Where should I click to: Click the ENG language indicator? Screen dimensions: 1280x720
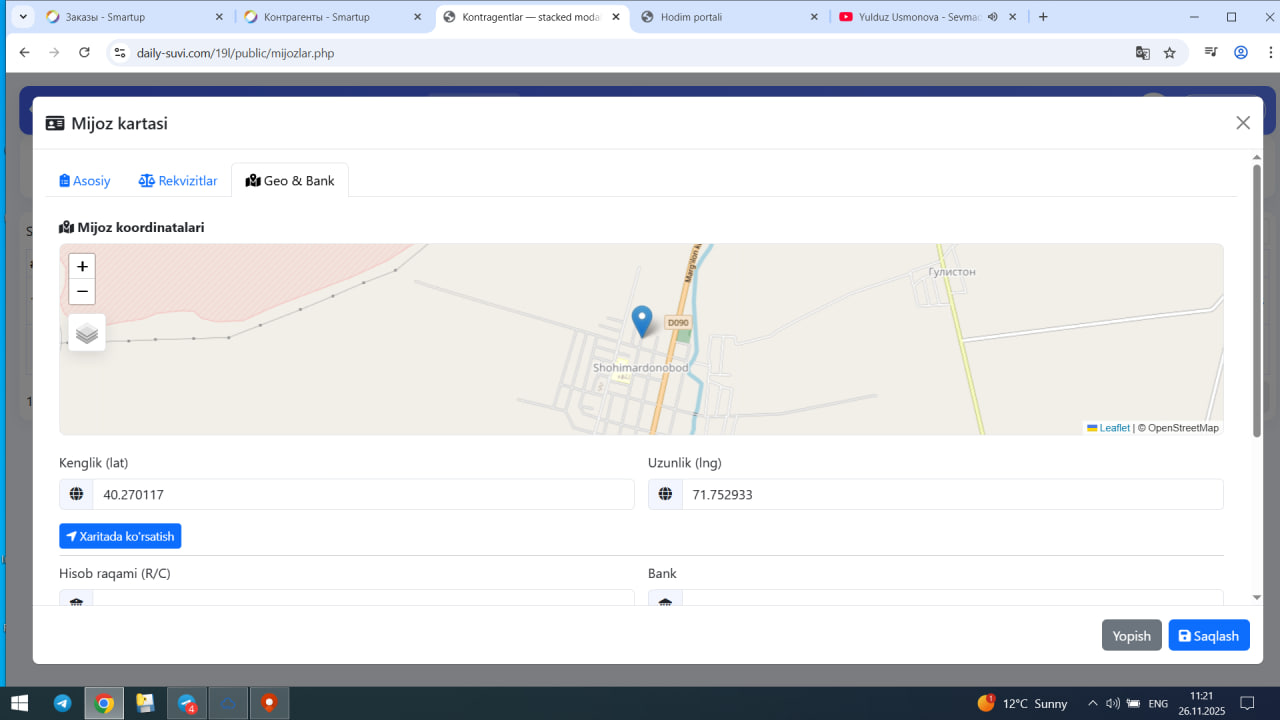pyautogui.click(x=1158, y=704)
